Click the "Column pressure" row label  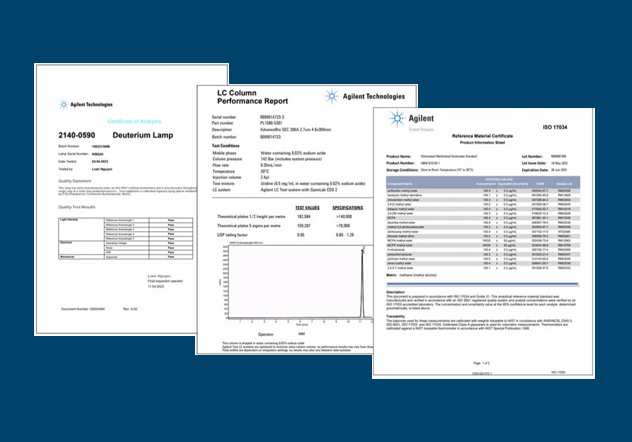pos(227,159)
